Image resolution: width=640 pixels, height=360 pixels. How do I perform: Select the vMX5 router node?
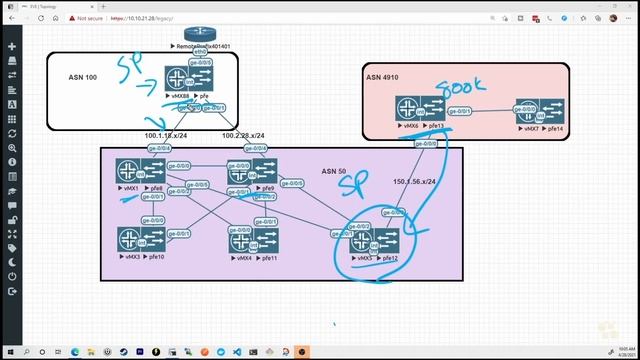coord(362,241)
